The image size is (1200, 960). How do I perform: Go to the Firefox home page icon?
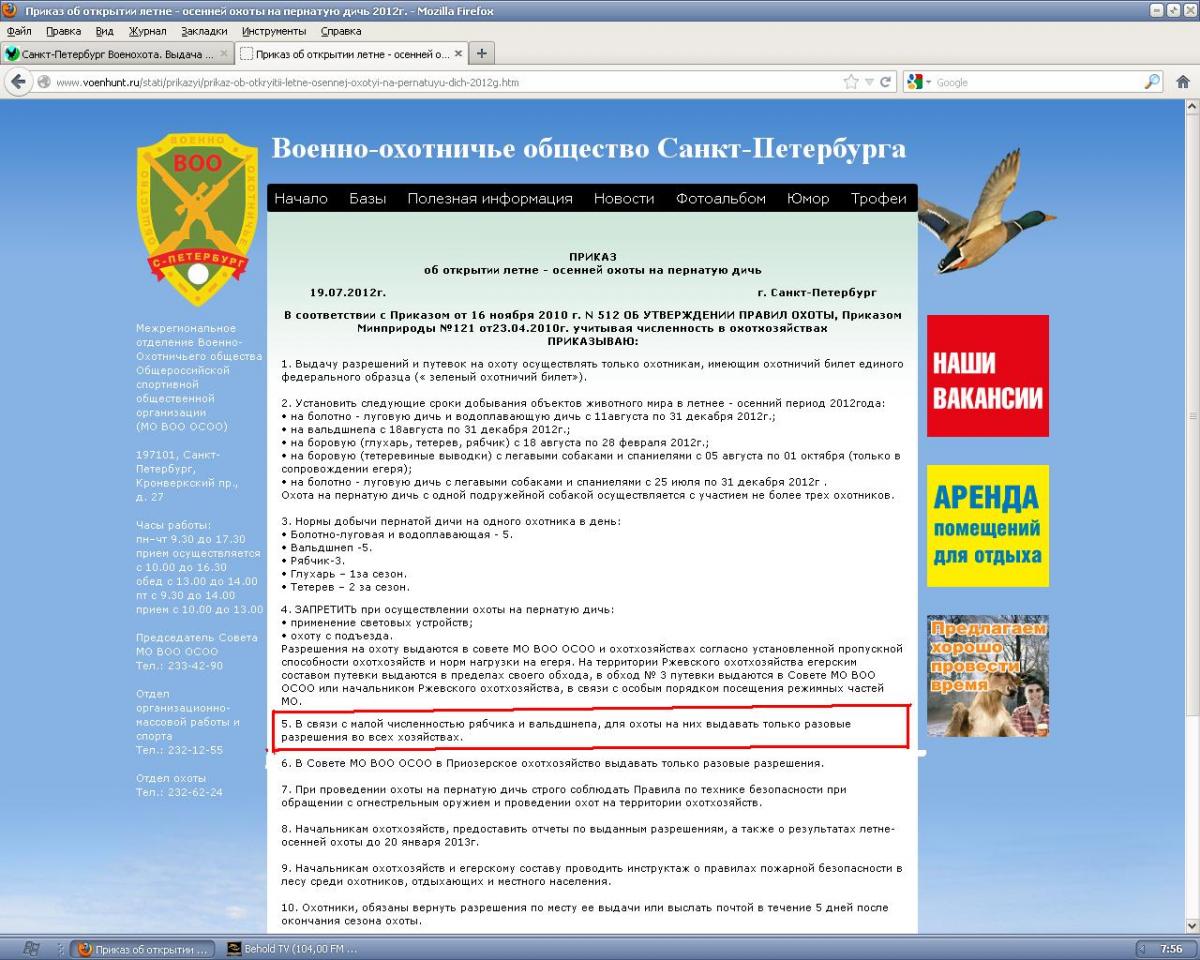point(1183,82)
